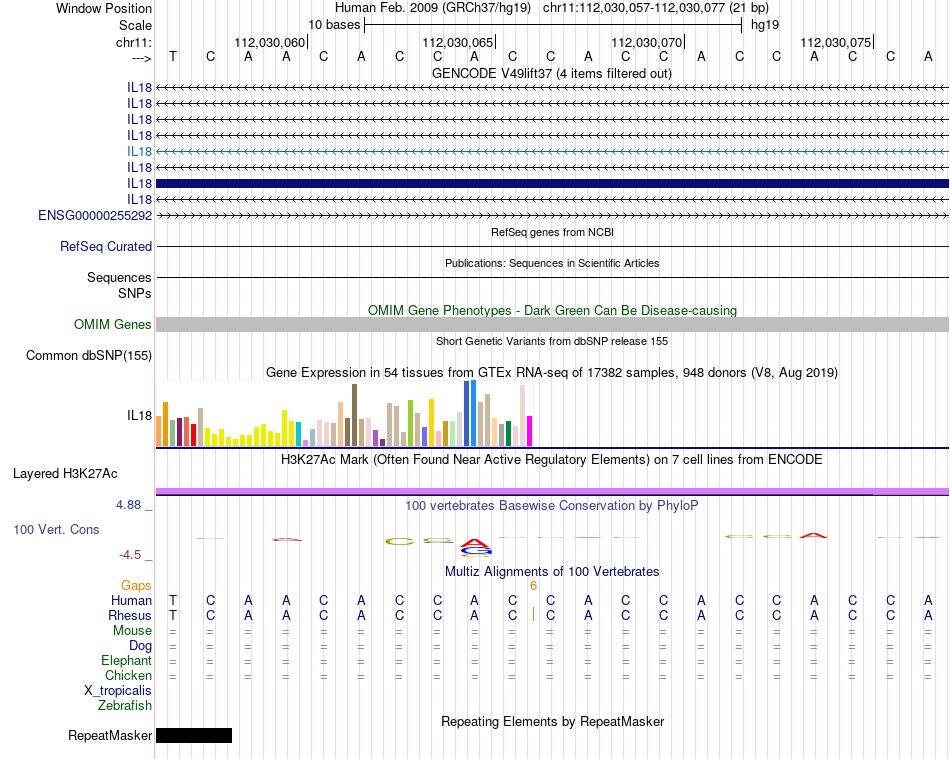Click the gray OMIM Genes bar
This screenshot has height=759, width=950.
click(x=552, y=324)
